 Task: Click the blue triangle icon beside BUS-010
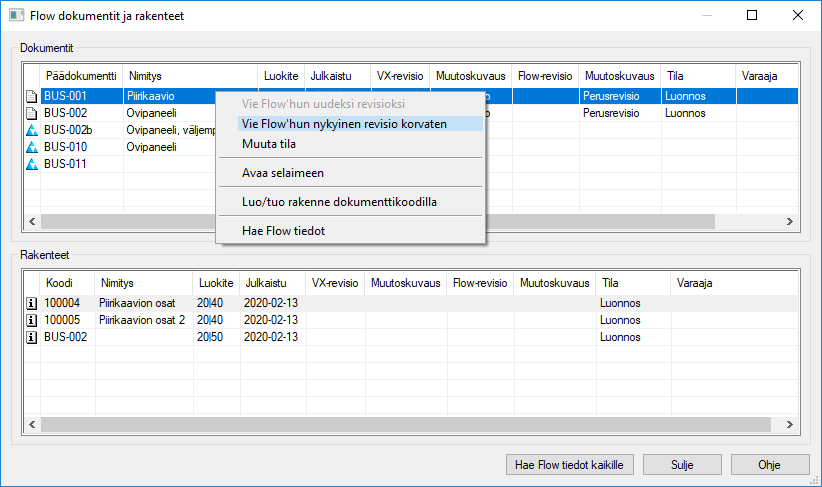click(31, 147)
